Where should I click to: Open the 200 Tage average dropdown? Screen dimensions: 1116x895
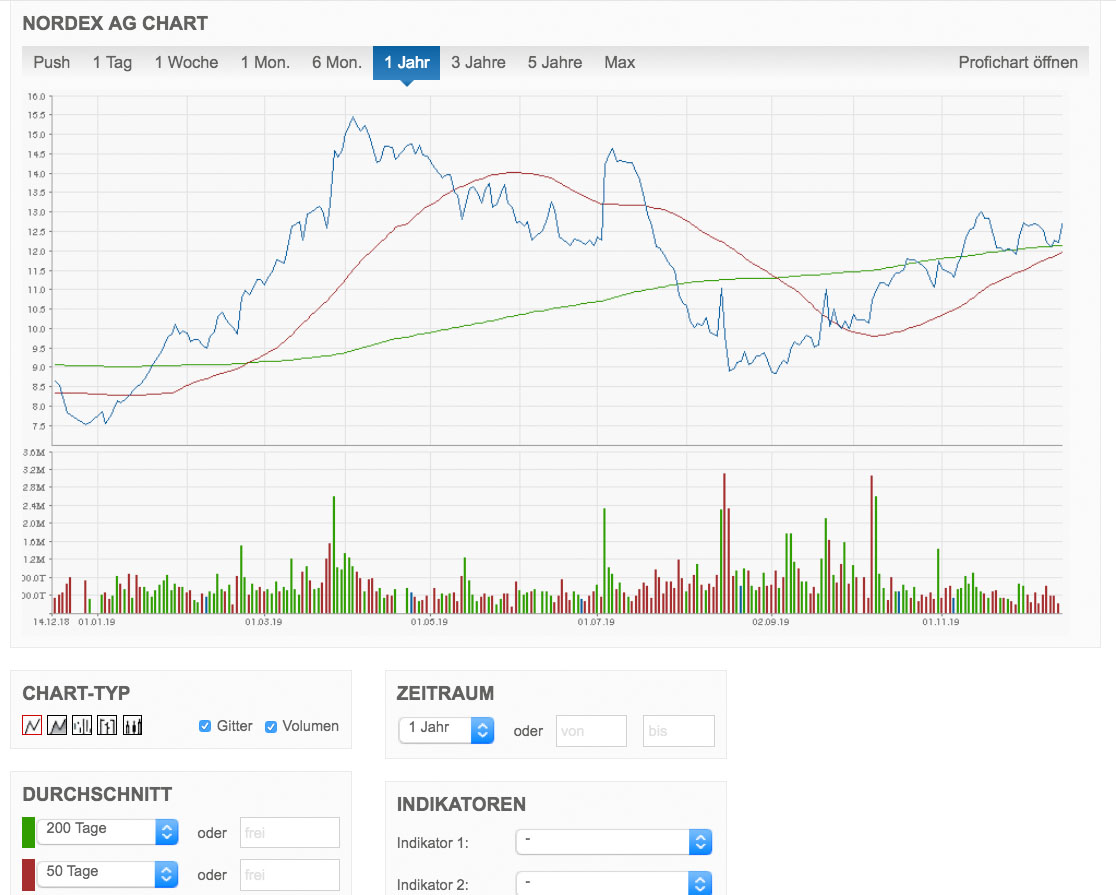107,831
